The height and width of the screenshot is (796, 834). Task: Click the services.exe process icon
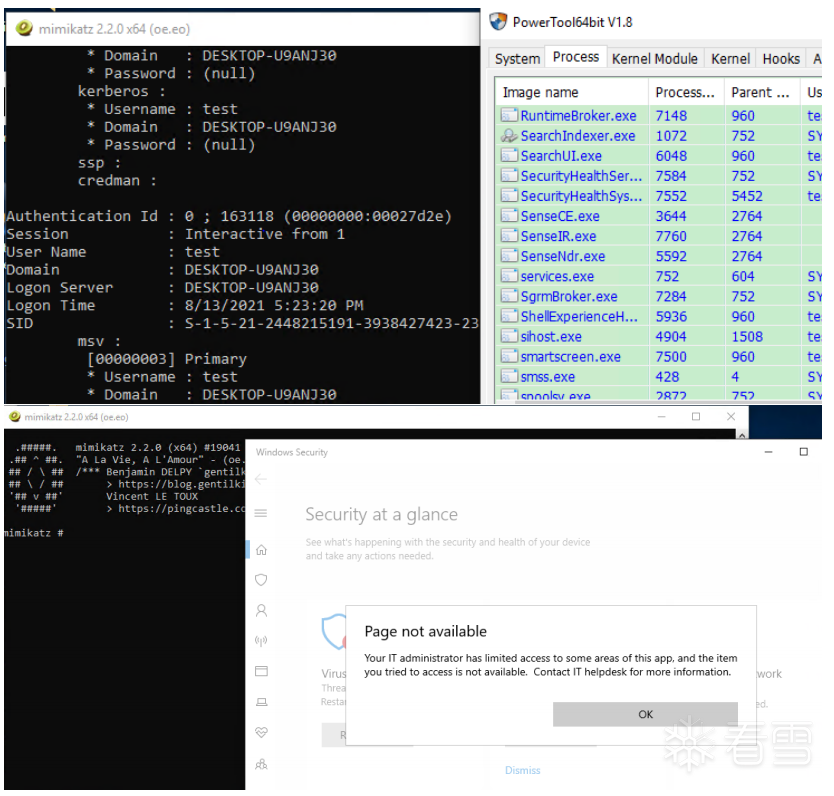point(509,276)
